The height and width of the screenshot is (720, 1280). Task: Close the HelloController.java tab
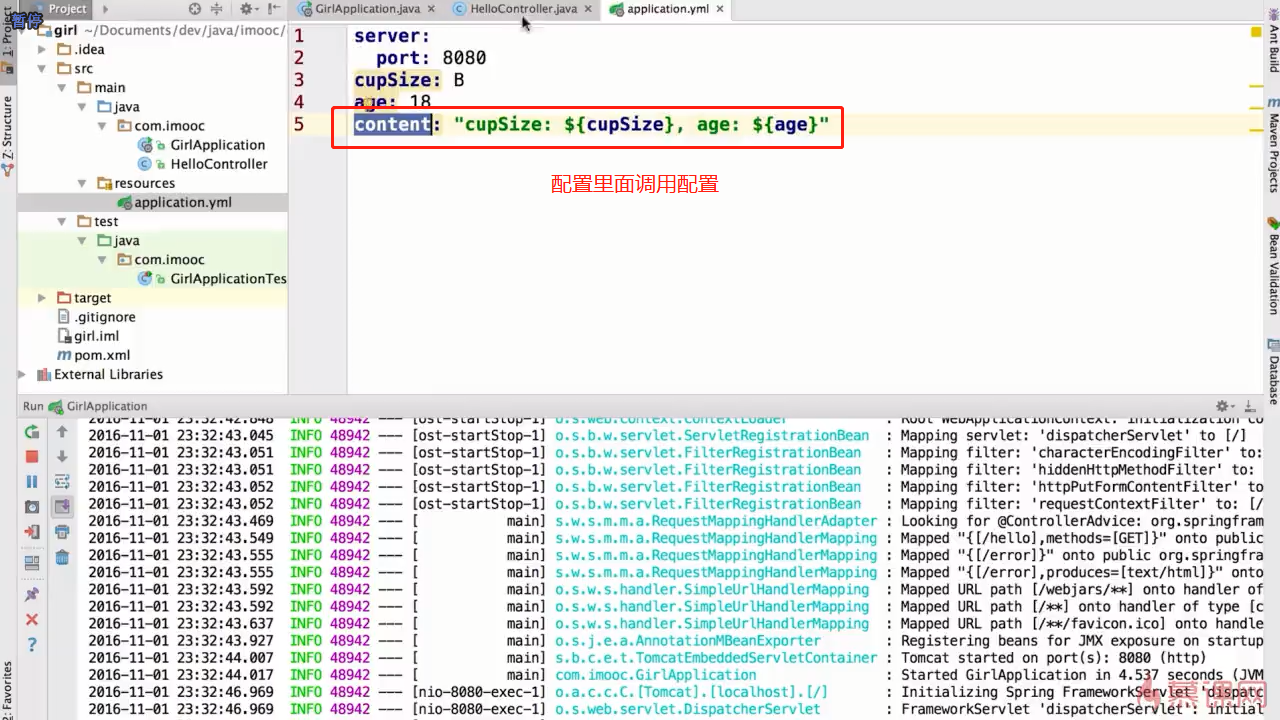[587, 9]
